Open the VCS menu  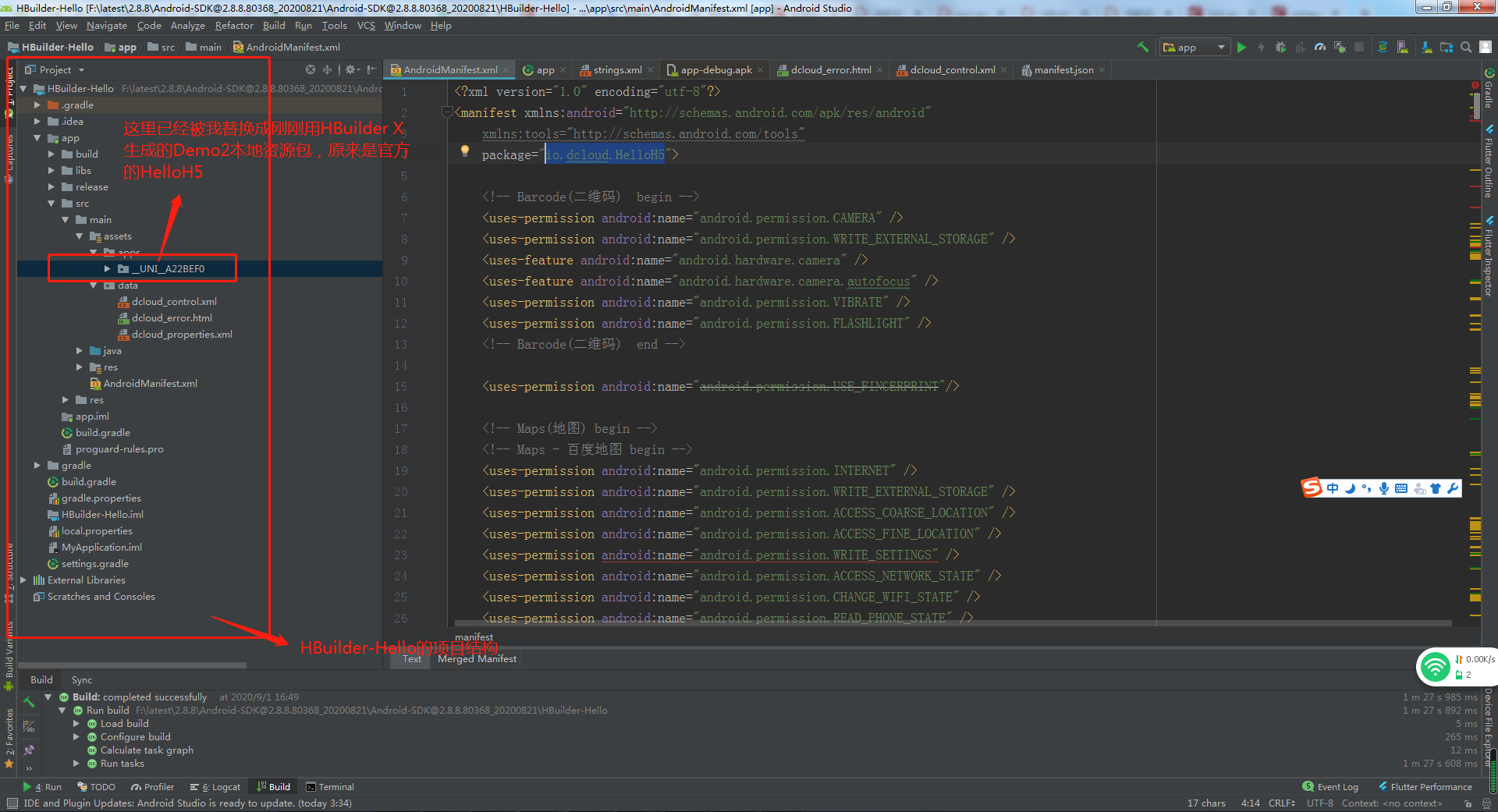click(x=366, y=26)
